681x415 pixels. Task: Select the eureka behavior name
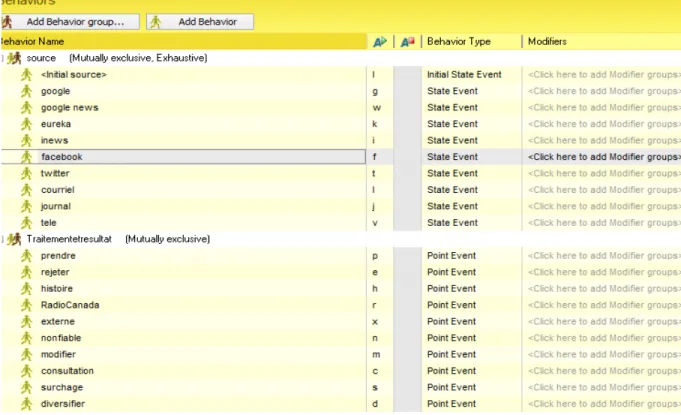click(x=56, y=124)
